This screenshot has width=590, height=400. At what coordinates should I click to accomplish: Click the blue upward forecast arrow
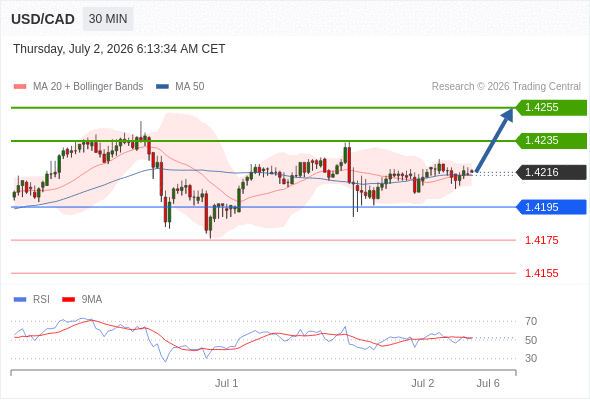pos(494,140)
